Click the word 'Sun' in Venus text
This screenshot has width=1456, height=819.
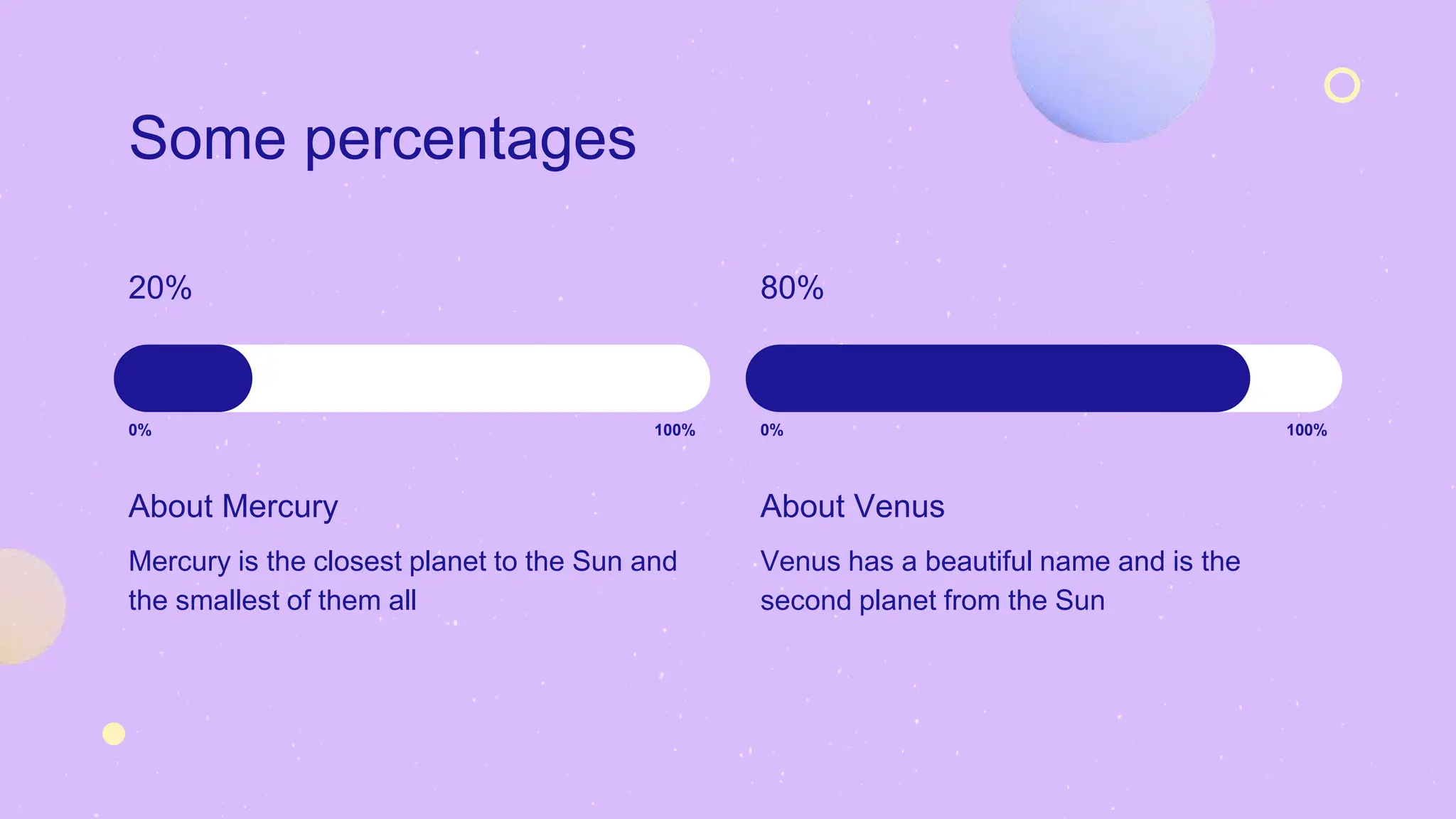pyautogui.click(x=1079, y=601)
